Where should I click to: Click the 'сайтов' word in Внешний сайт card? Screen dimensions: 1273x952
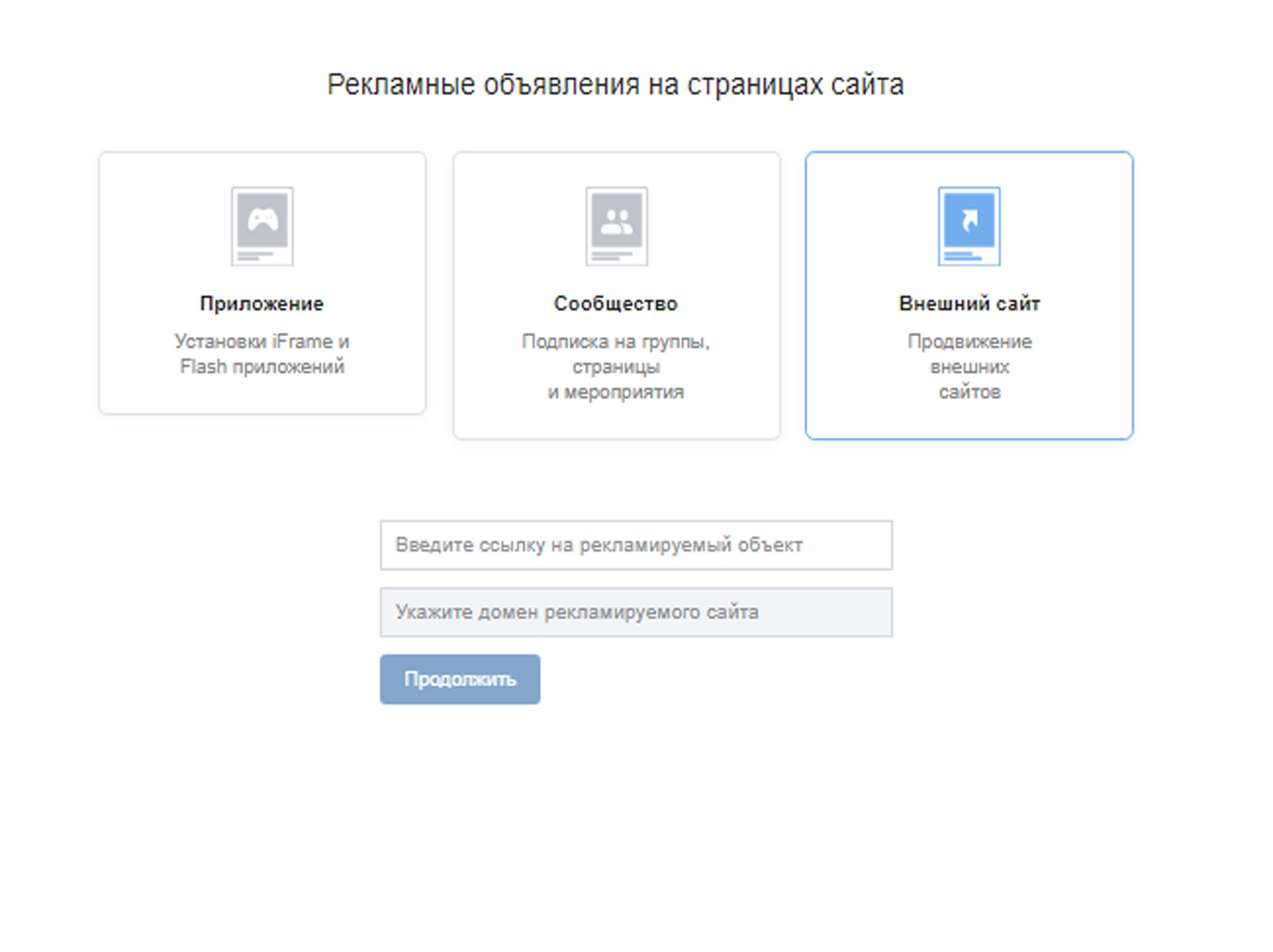[x=969, y=392]
